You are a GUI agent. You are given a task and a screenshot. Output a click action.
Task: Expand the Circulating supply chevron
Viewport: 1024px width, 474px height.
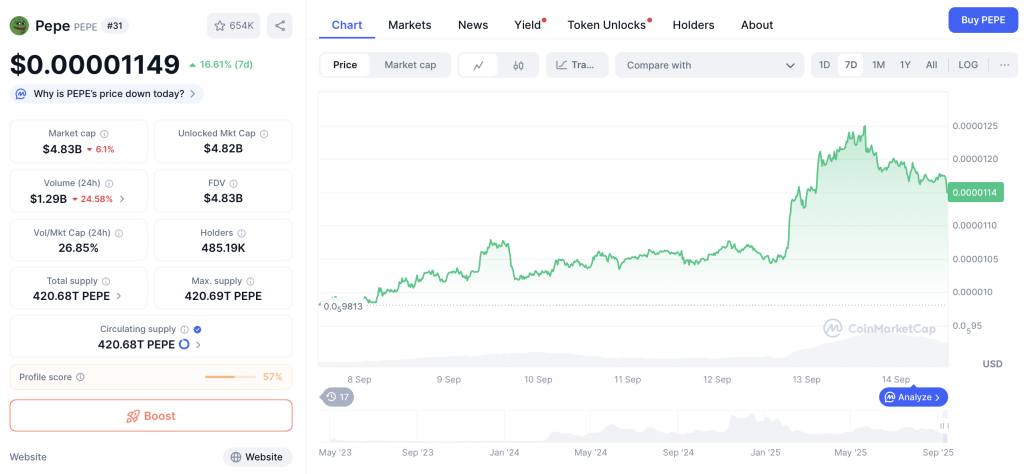[199, 345]
